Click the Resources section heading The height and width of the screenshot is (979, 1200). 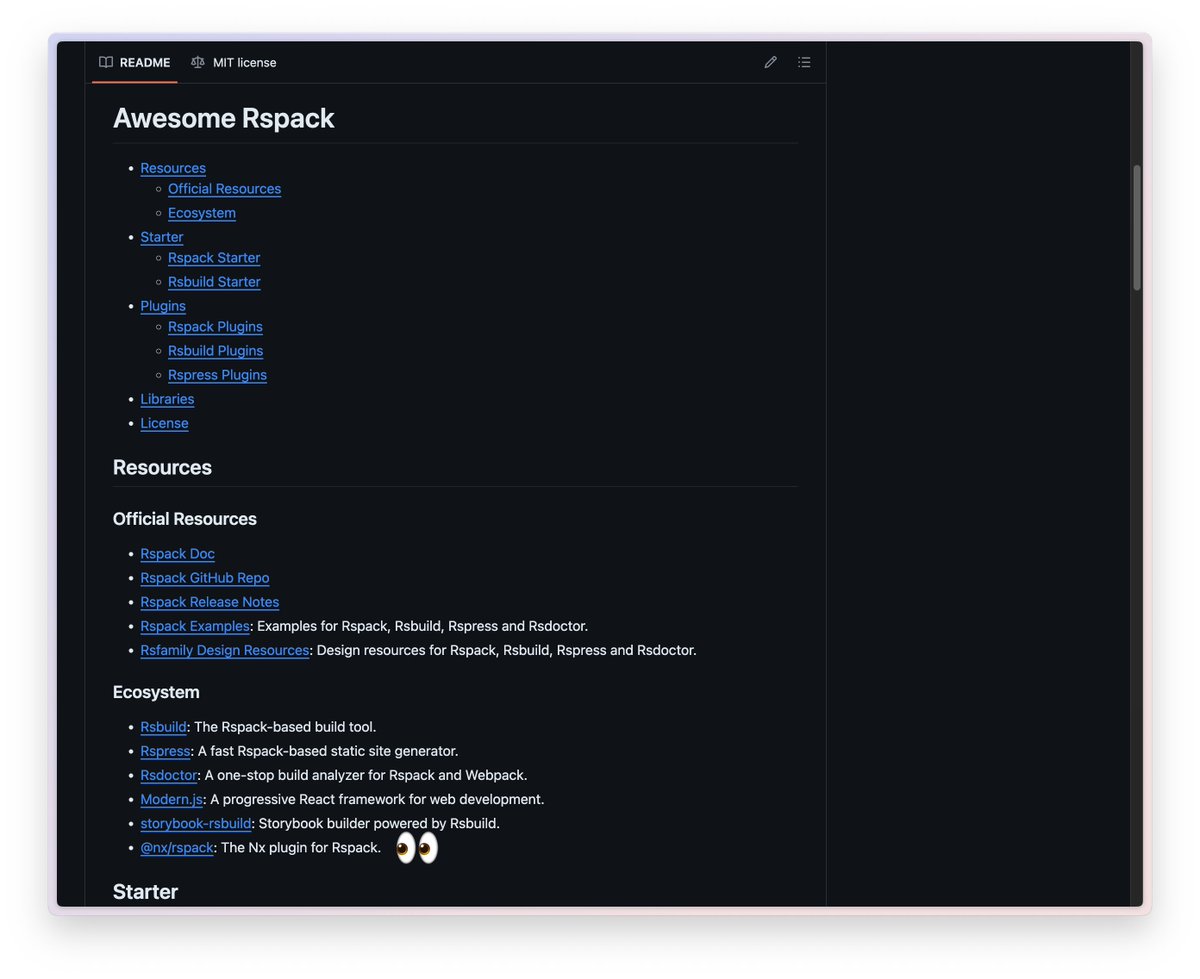[x=162, y=467]
